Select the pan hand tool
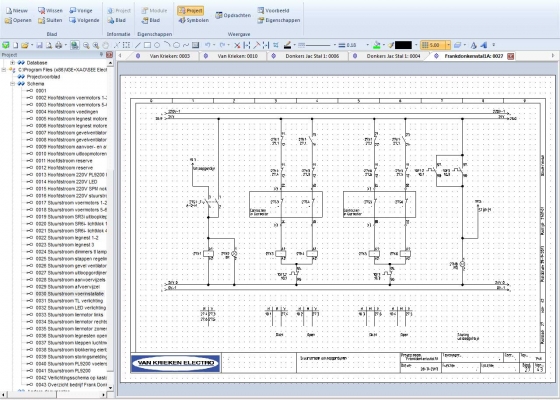Screen dimensions: 560x400 [105, 45]
